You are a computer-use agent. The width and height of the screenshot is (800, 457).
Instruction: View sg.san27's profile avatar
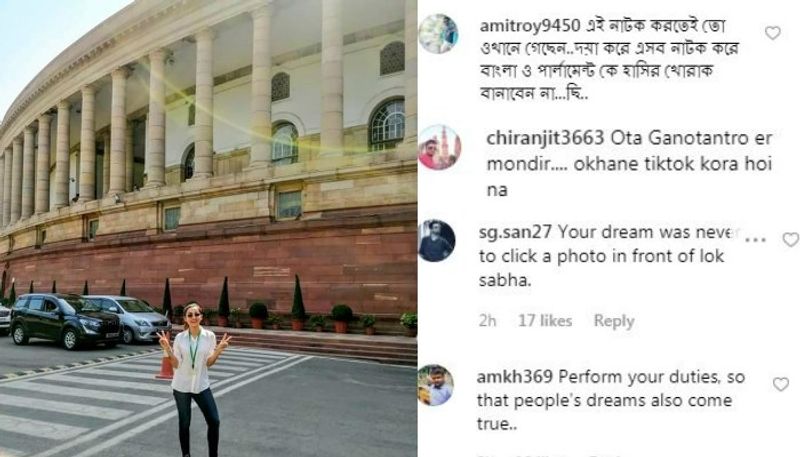coord(437,241)
